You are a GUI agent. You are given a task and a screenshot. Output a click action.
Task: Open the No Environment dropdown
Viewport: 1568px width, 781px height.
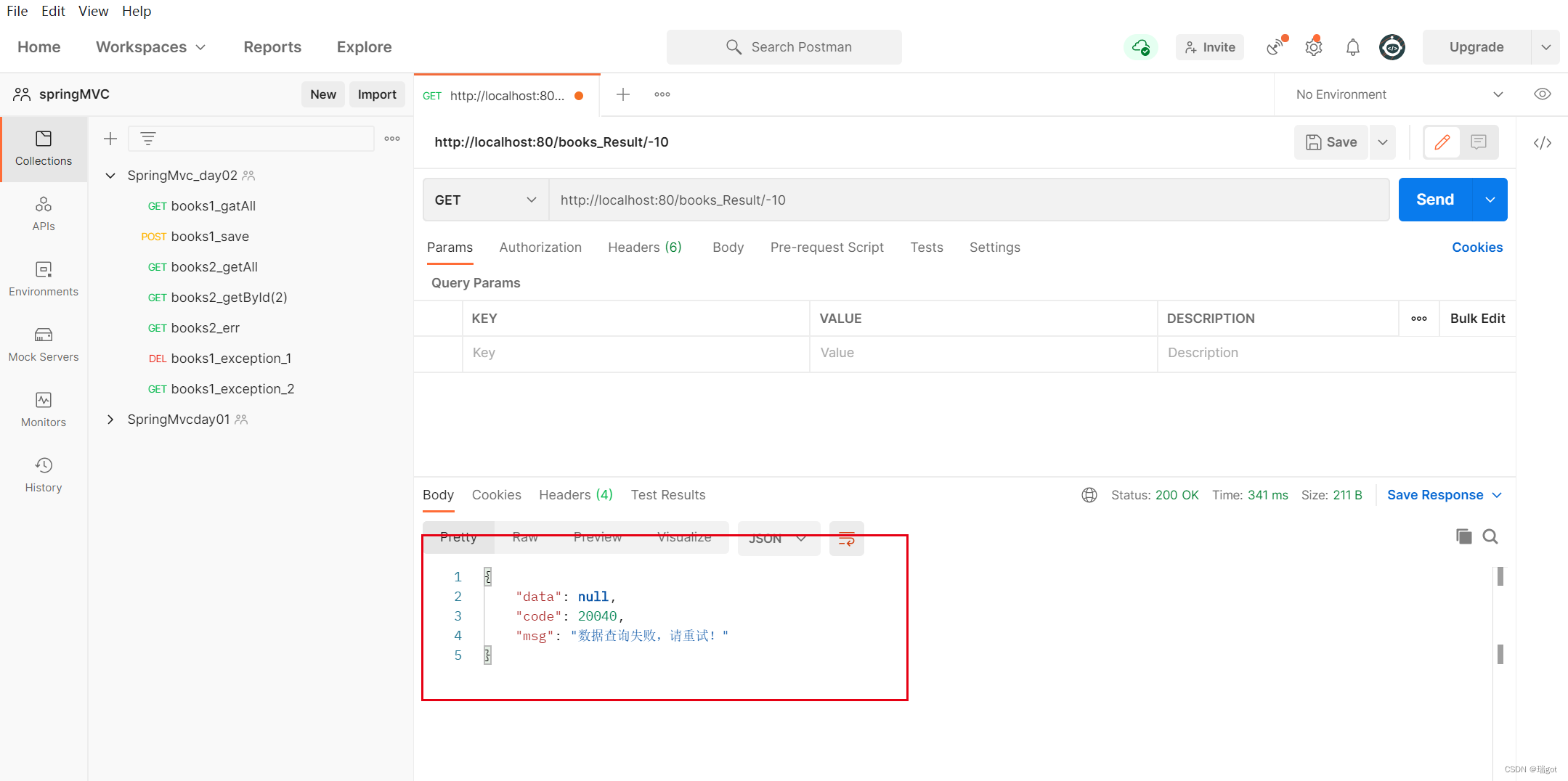point(1398,94)
